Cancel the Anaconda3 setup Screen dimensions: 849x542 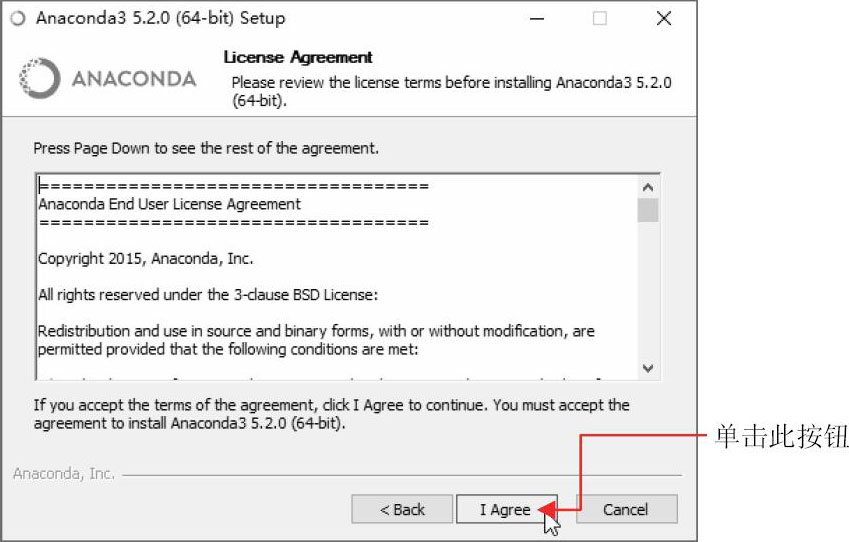click(x=626, y=509)
